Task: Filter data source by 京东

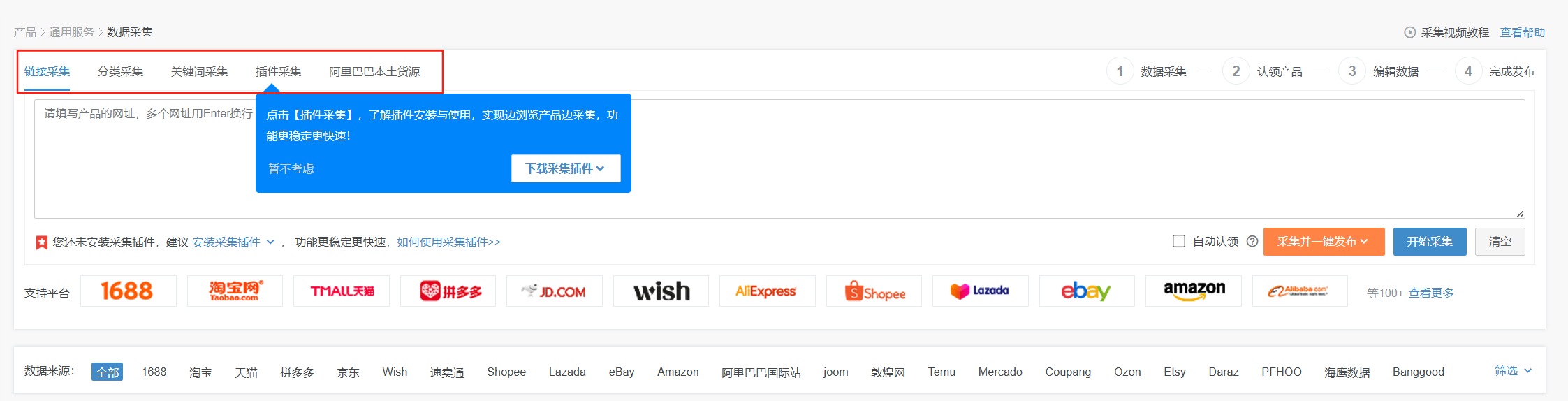Action: click(x=348, y=372)
